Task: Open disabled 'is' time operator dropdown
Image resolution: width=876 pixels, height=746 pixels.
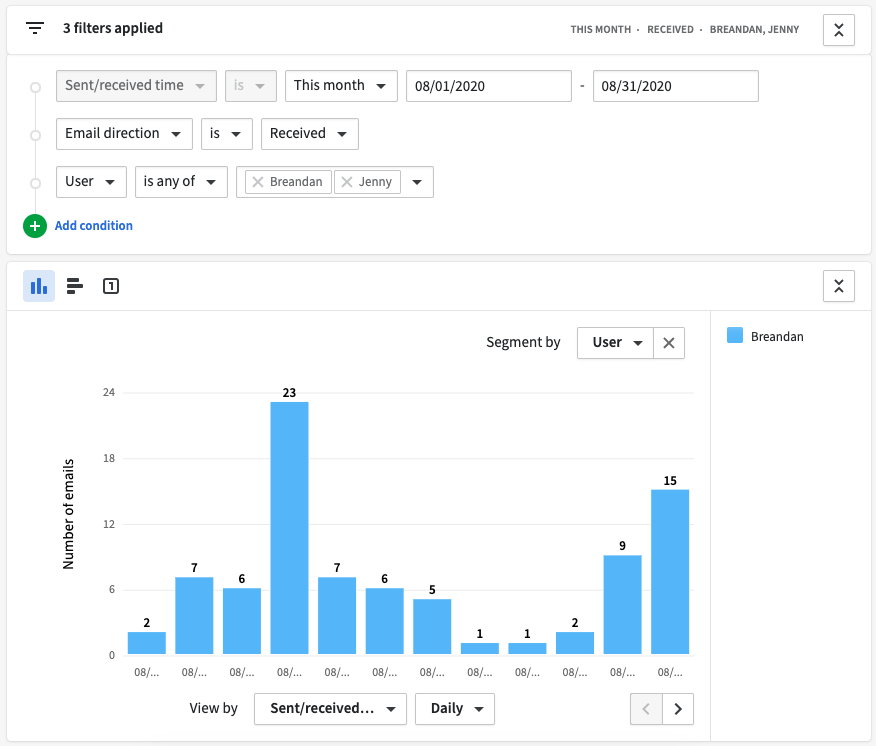Action: pos(251,86)
